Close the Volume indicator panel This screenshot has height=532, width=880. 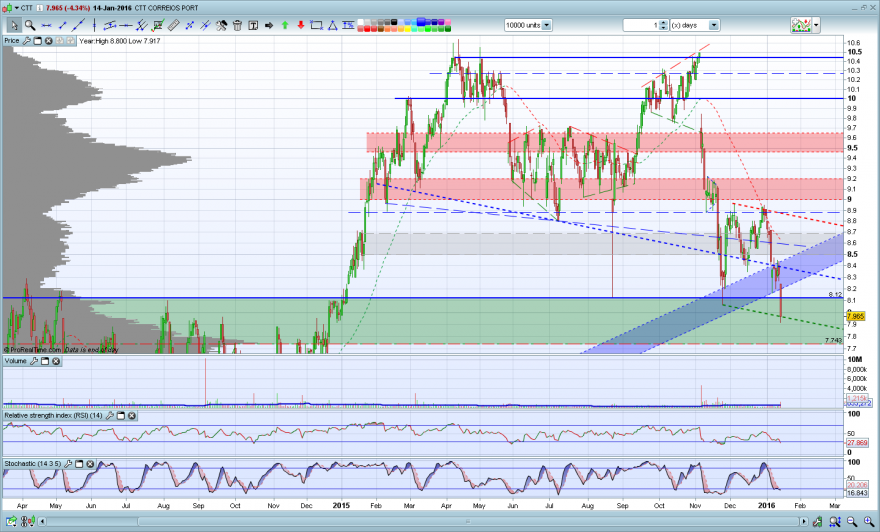(x=56, y=361)
